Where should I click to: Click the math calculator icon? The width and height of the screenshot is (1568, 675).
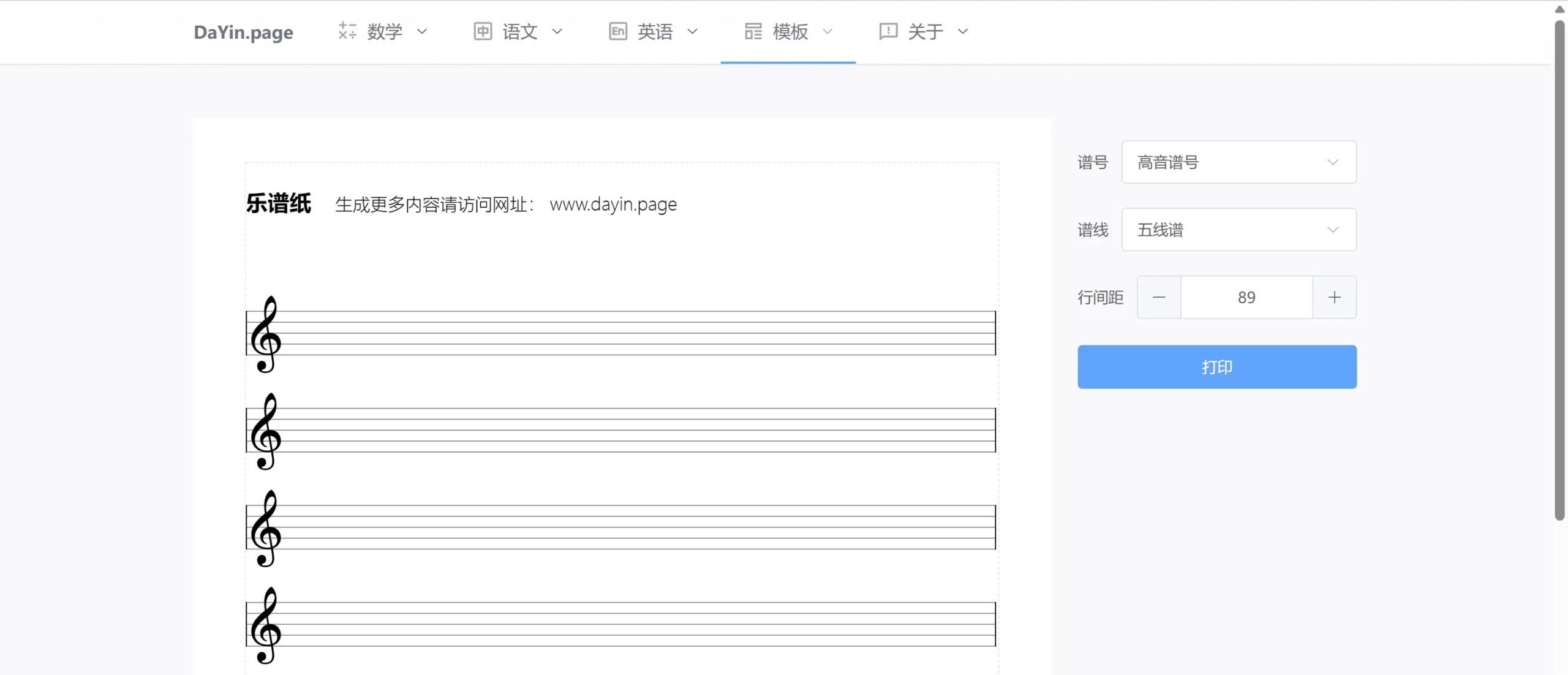point(347,31)
